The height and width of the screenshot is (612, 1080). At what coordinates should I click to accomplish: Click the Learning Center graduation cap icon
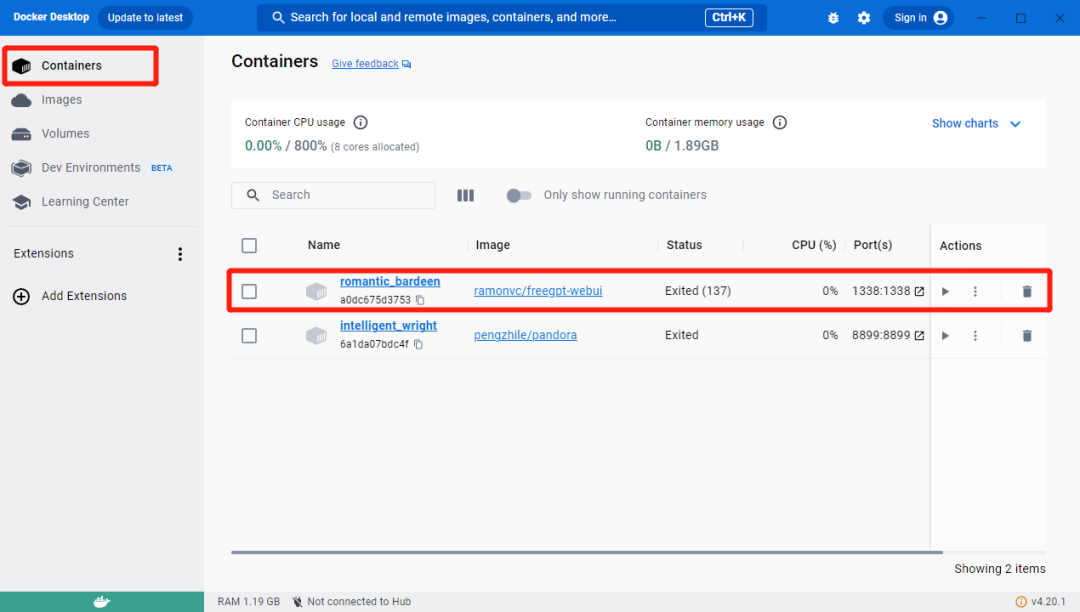click(21, 202)
